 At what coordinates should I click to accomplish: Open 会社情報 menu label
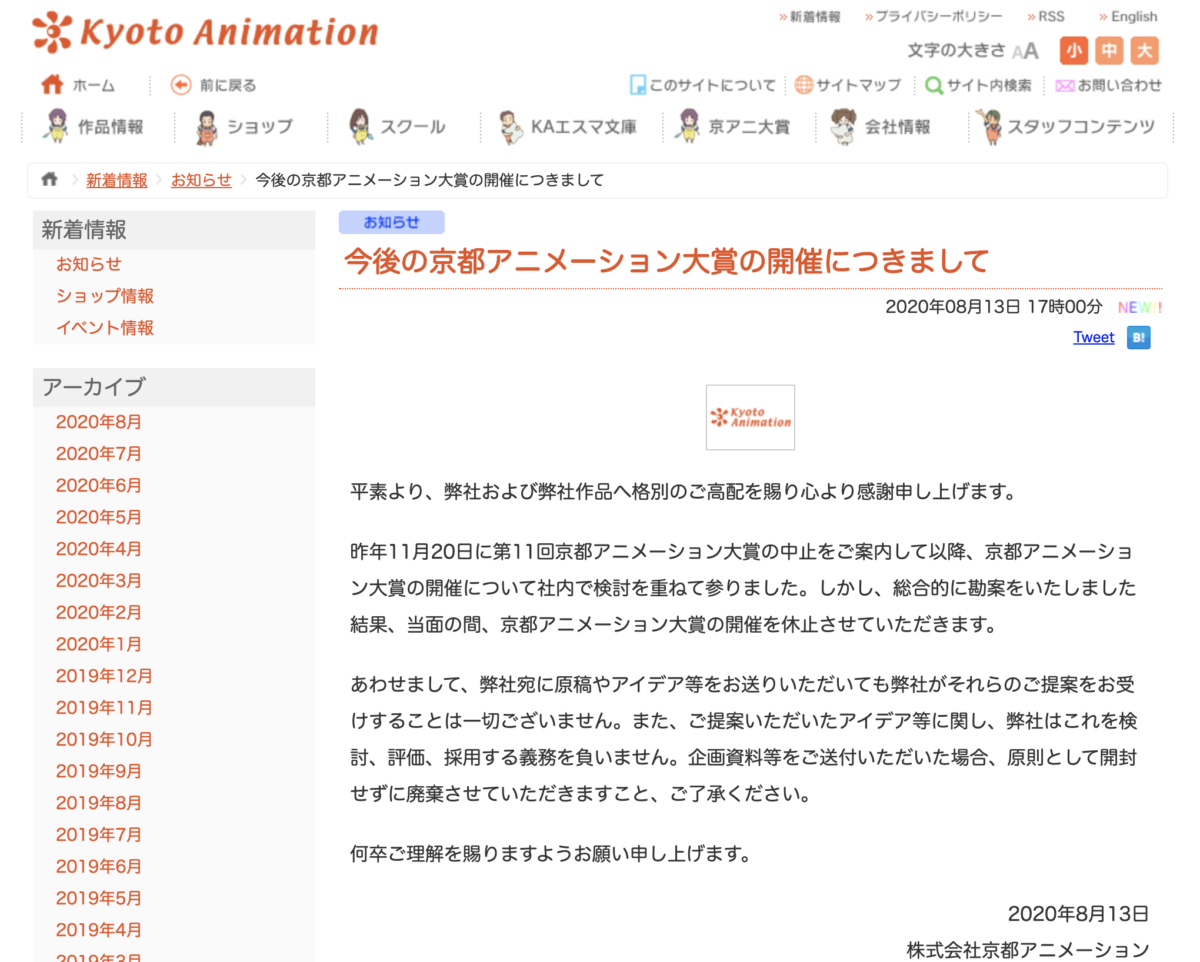click(897, 127)
